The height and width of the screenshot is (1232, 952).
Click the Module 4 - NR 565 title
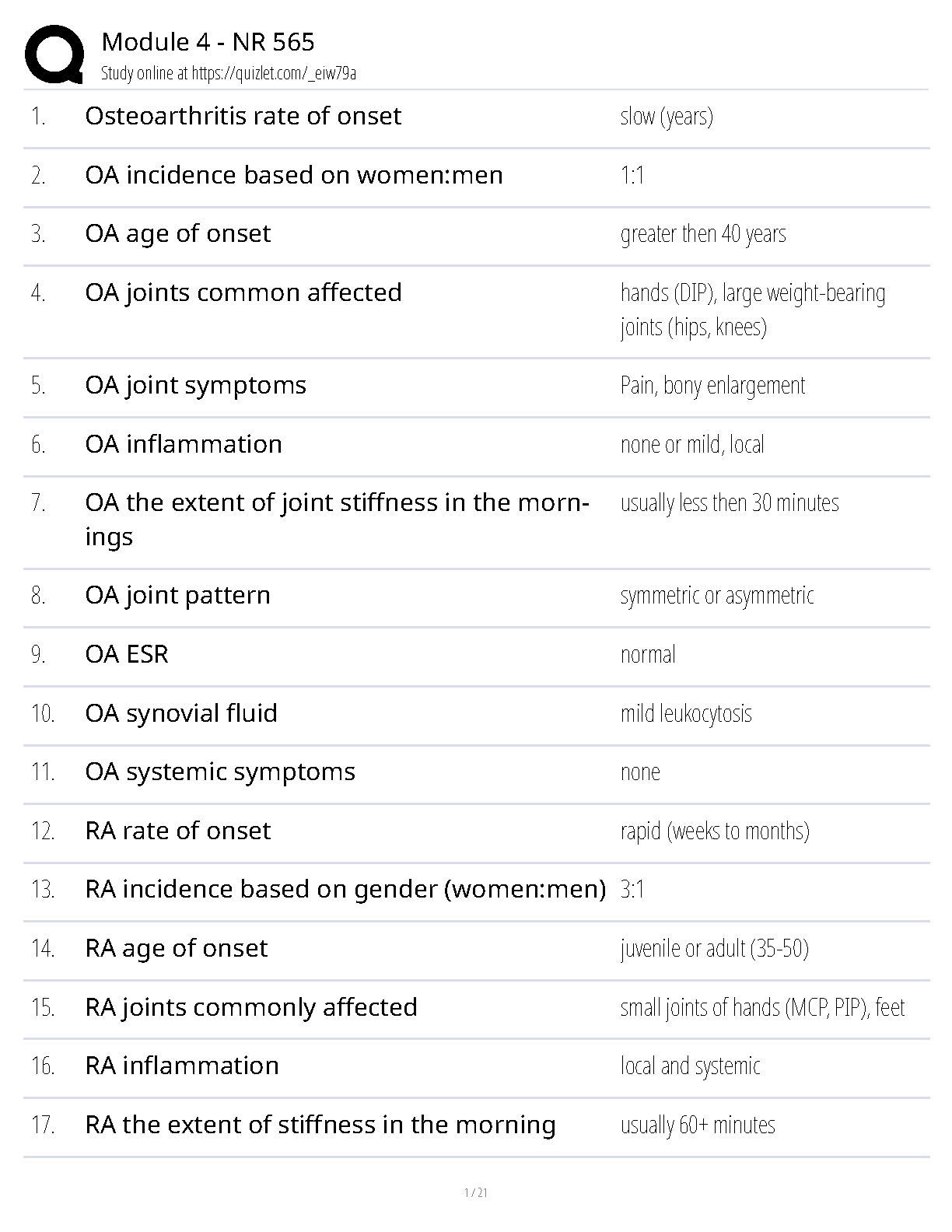208,42
